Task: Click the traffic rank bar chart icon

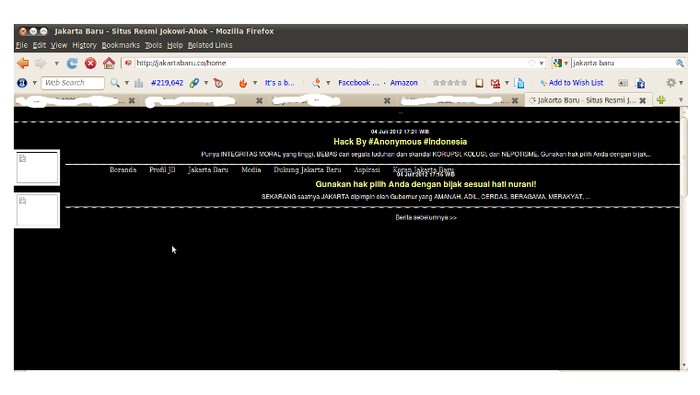Action: pos(139,83)
